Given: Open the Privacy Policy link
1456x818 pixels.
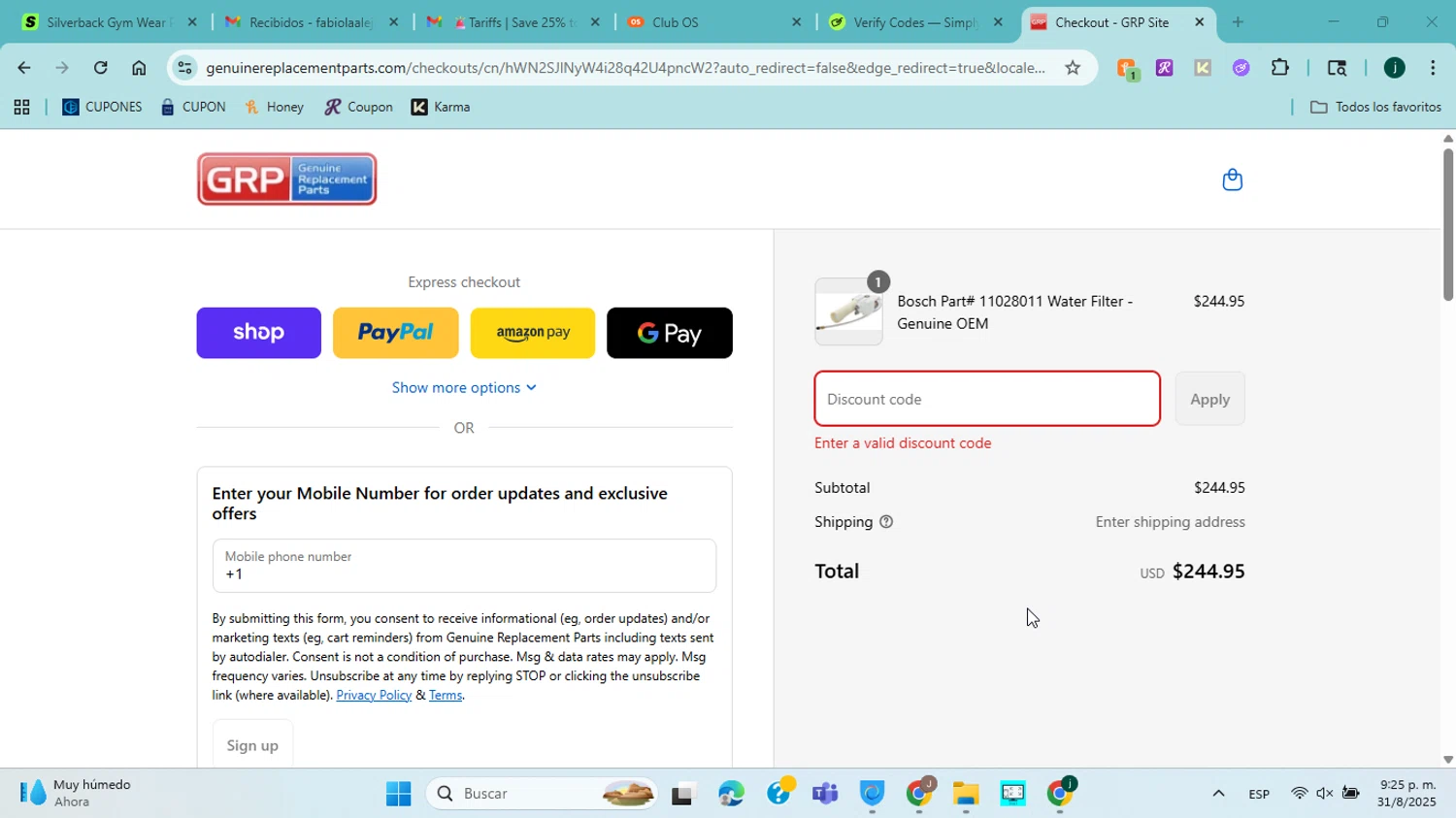Looking at the screenshot, I should pyautogui.click(x=374, y=695).
